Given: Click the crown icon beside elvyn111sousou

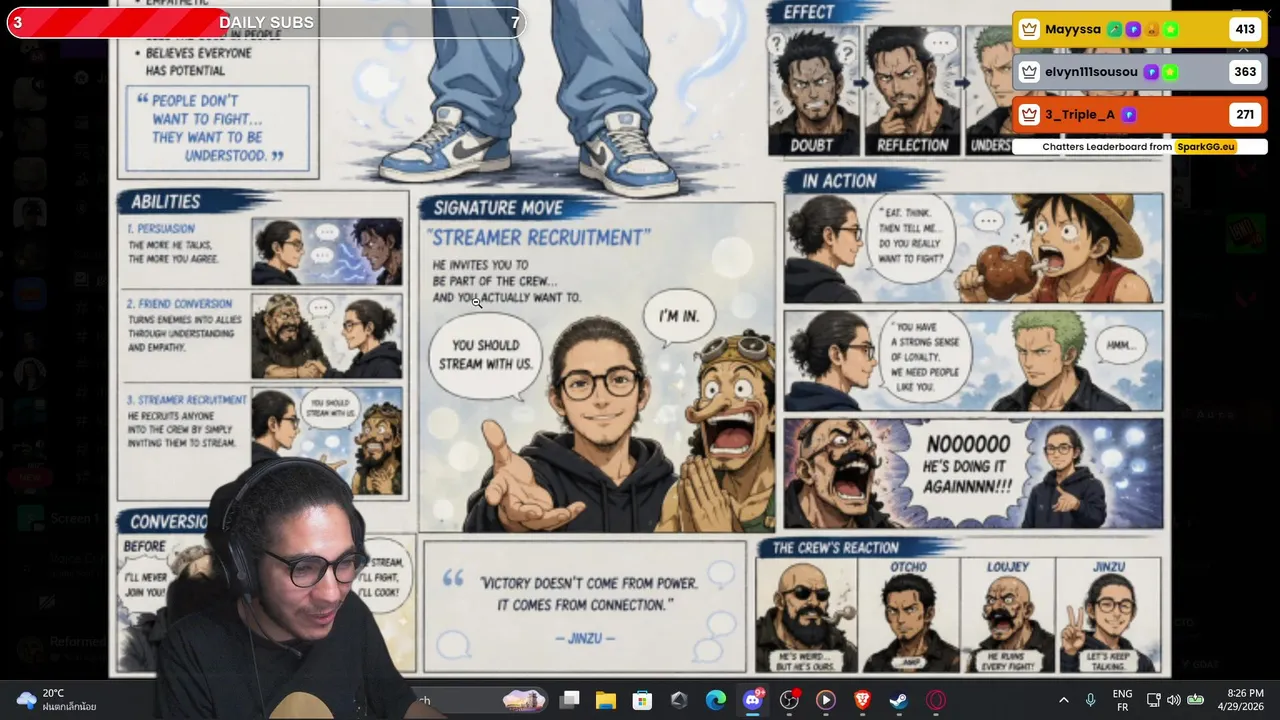Looking at the screenshot, I should coord(1029,72).
